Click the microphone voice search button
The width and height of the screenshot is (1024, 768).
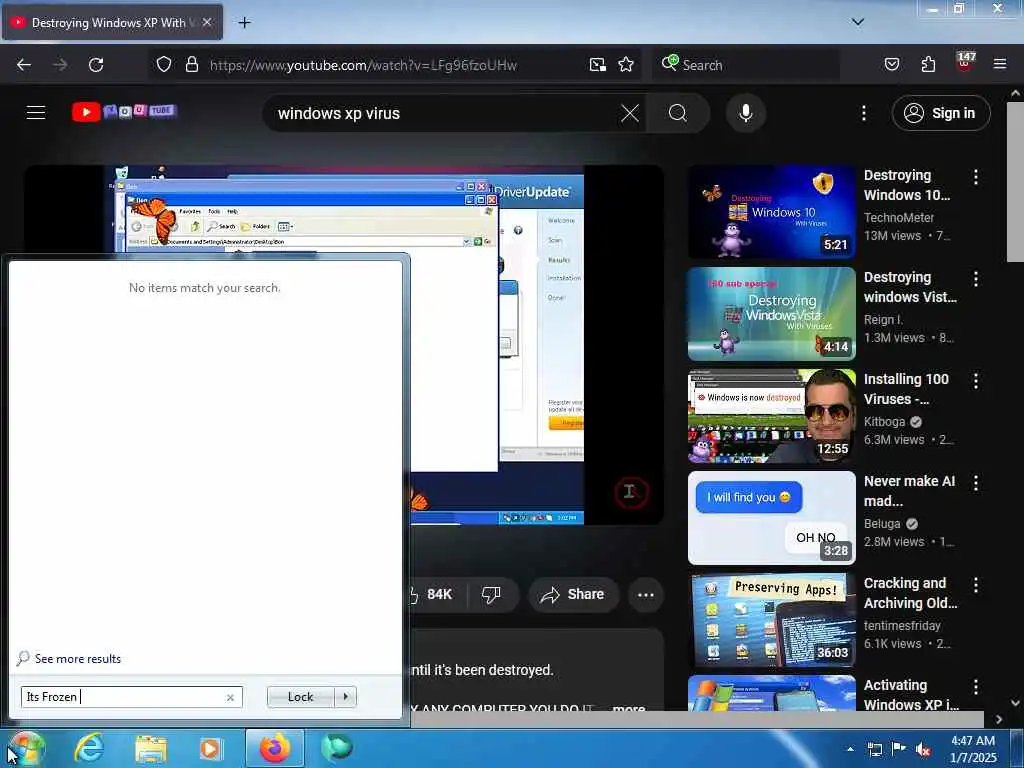746,113
